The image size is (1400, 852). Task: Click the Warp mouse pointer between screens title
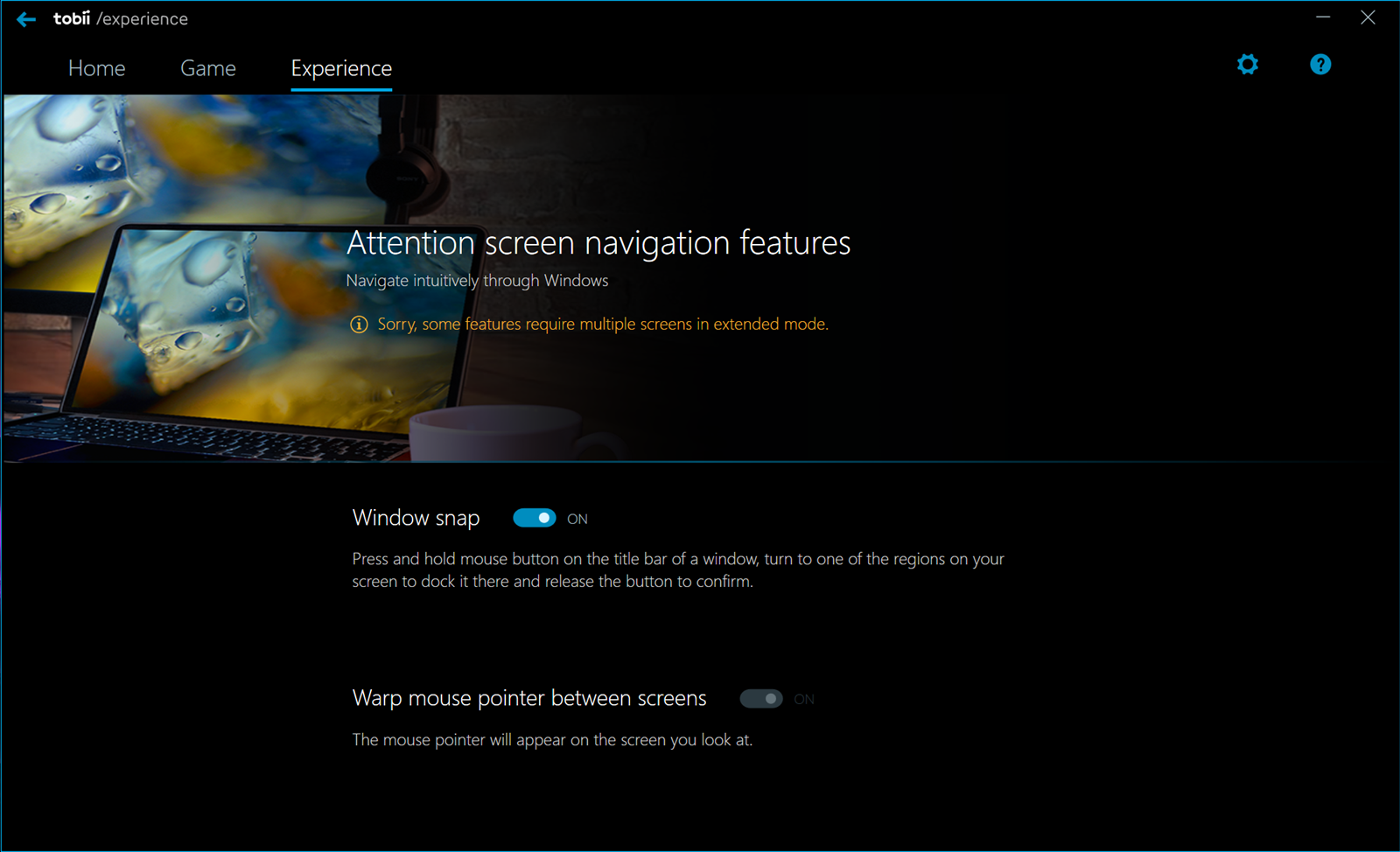click(528, 698)
